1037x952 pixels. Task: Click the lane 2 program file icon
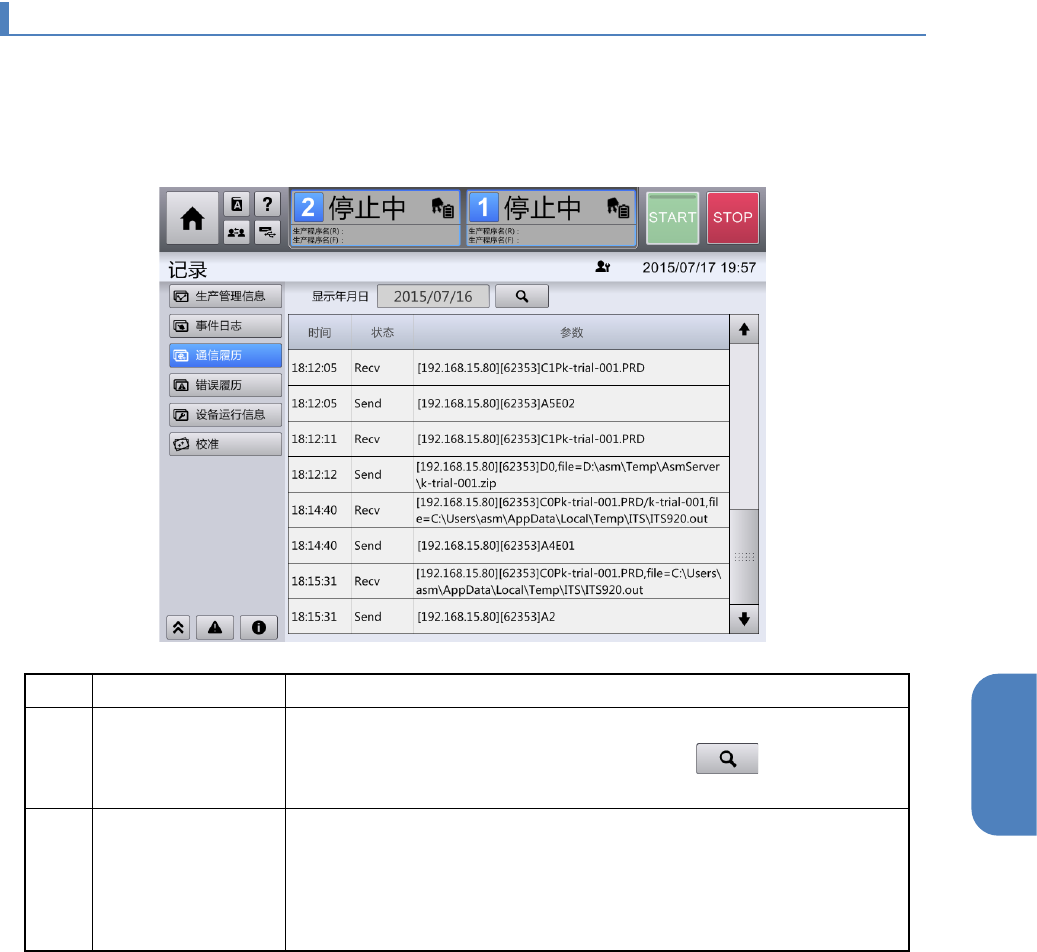442,208
